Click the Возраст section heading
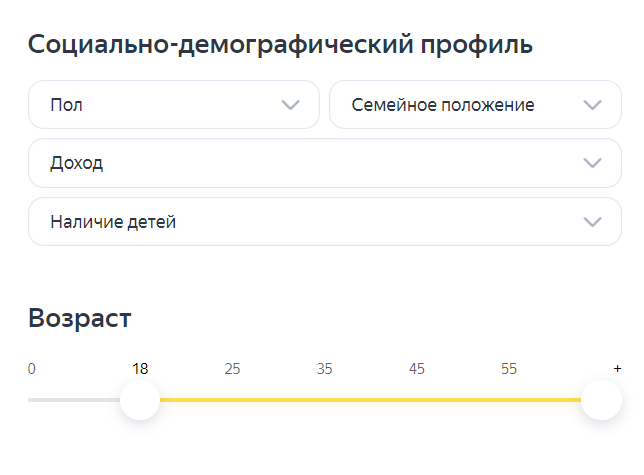Screen dimensions: 644x475 (x=80, y=318)
